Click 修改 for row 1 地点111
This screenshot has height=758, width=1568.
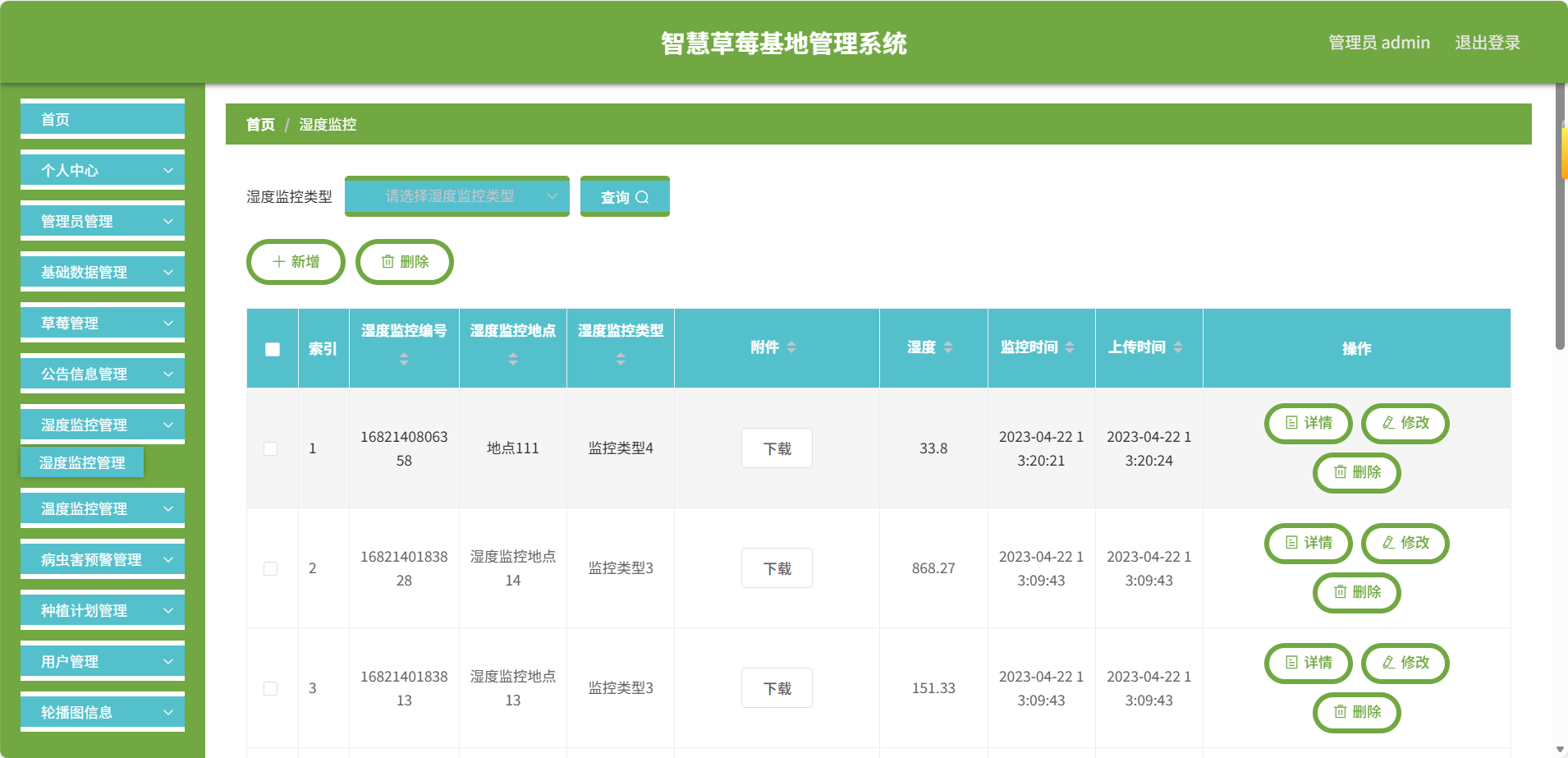(1405, 423)
